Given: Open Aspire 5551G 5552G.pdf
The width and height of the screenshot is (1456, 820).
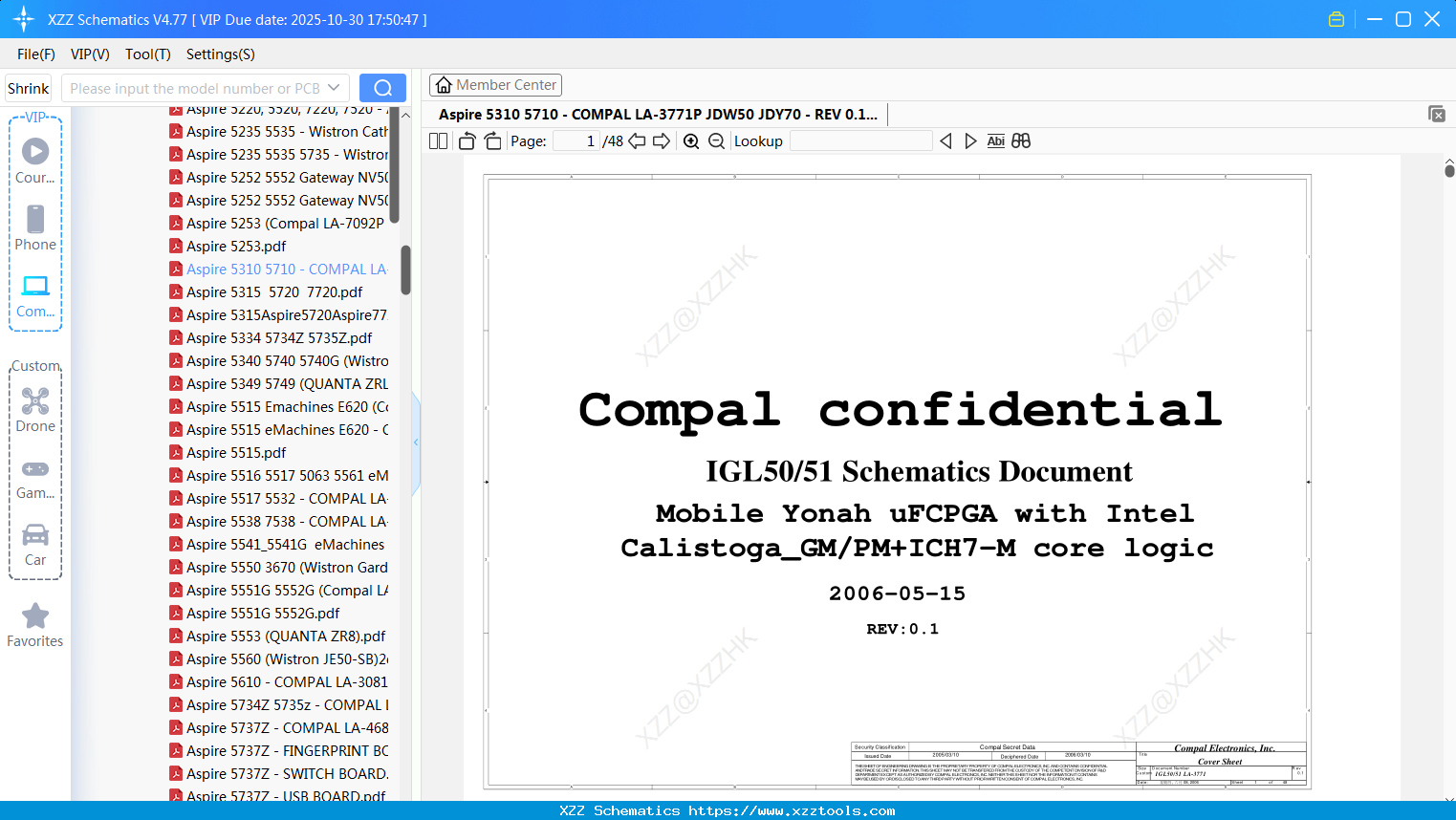Looking at the screenshot, I should tap(254, 614).
